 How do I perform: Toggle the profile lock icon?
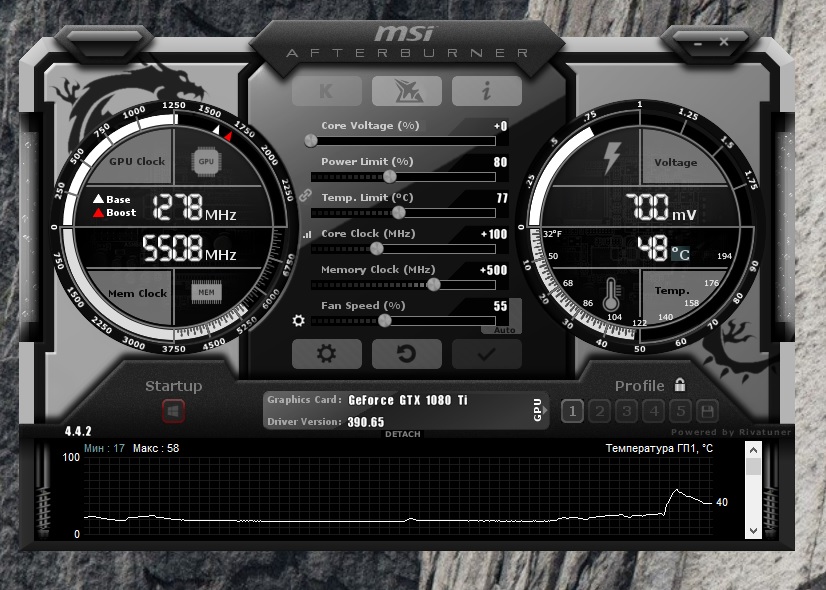[x=680, y=385]
